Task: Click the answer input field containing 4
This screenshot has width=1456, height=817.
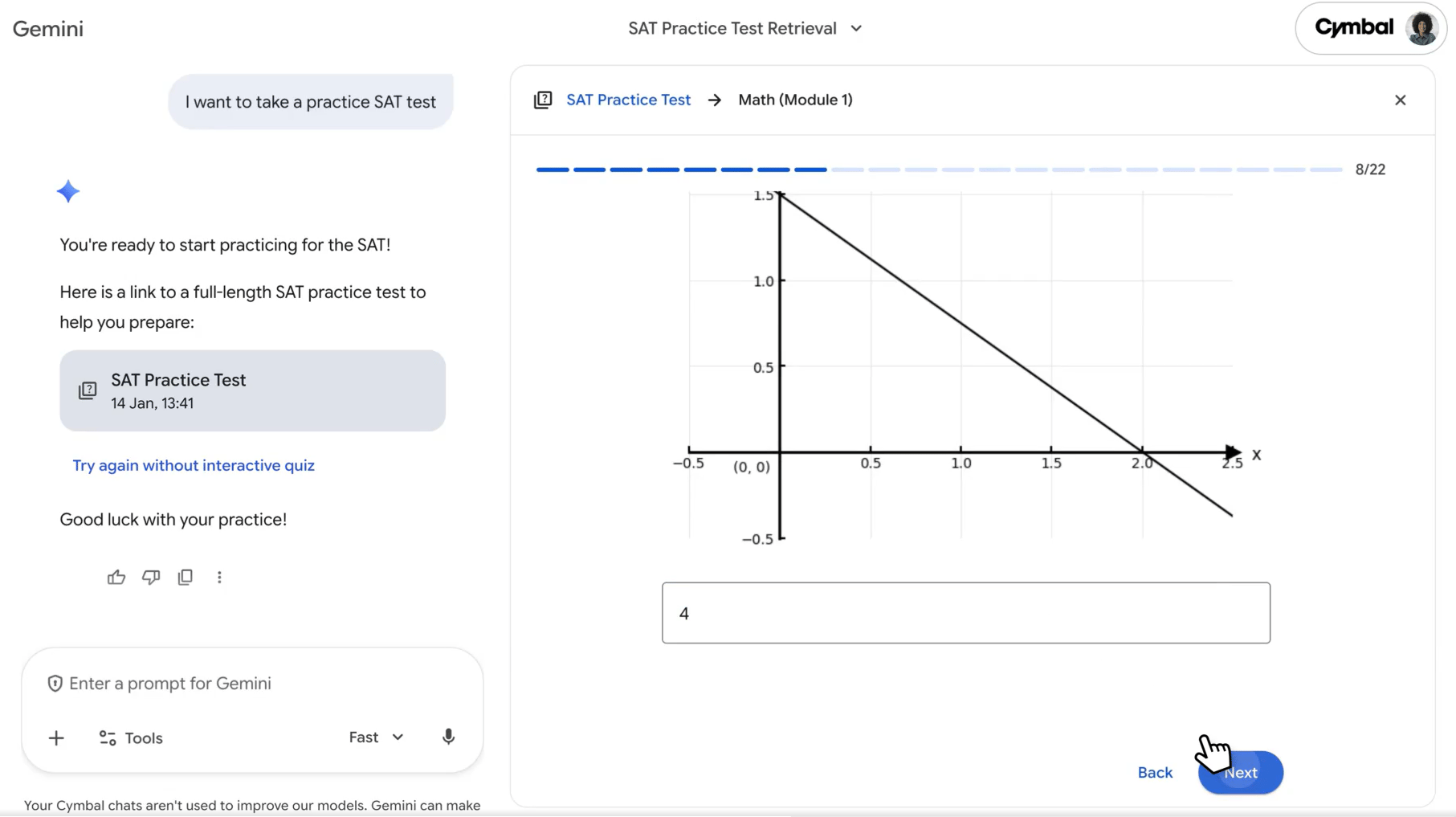Action: pos(965,613)
